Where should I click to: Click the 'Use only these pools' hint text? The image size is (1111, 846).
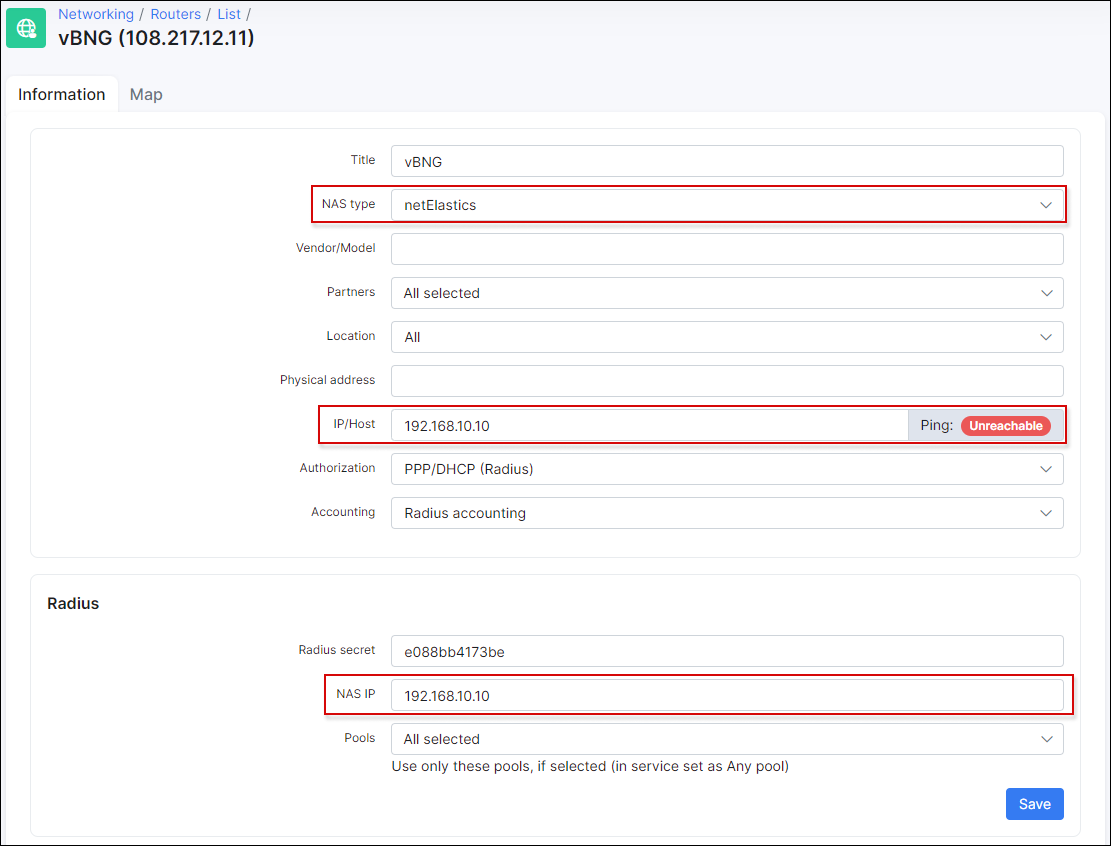pyautogui.click(x=590, y=767)
